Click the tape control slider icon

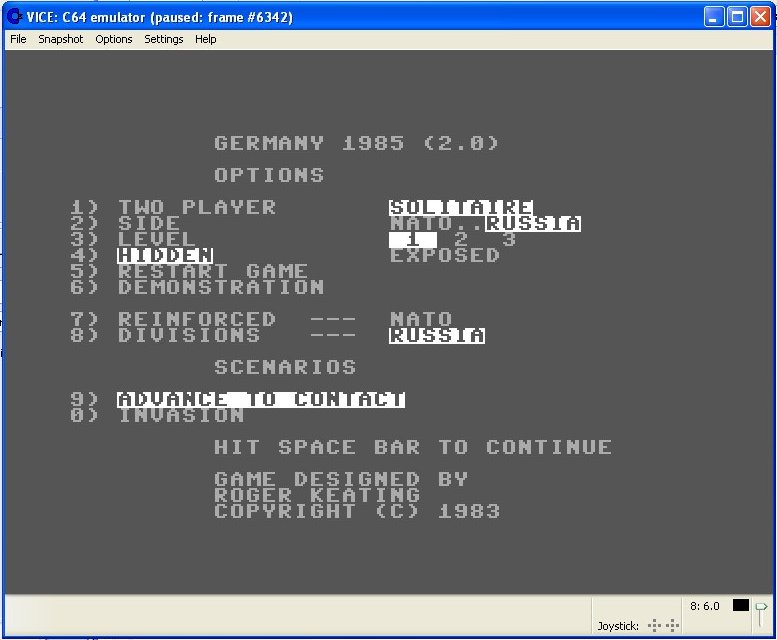pyautogui.click(x=760, y=614)
